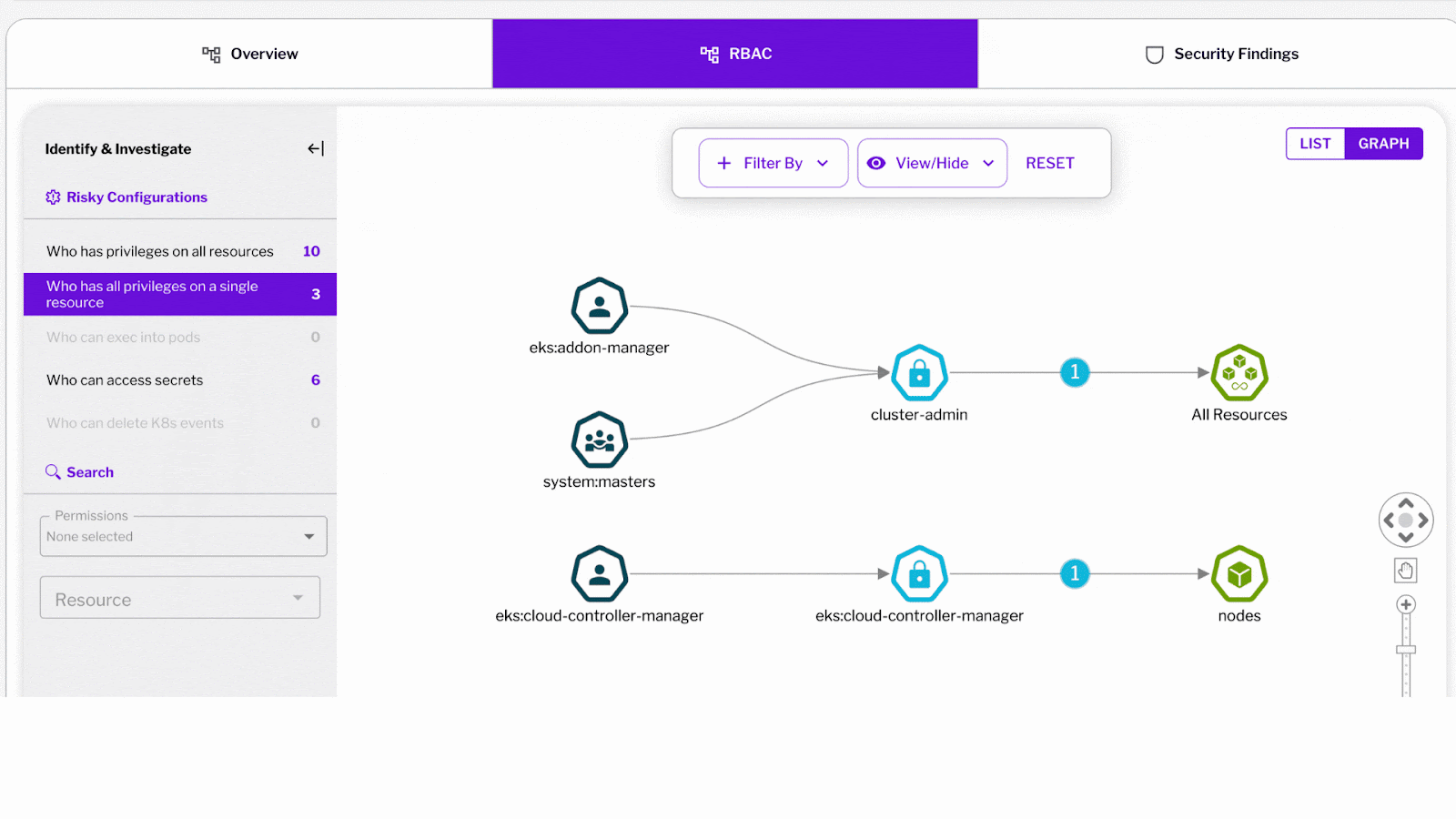This screenshot has width=1456, height=819.
Task: Open the Permissions dropdown
Action: [183, 536]
